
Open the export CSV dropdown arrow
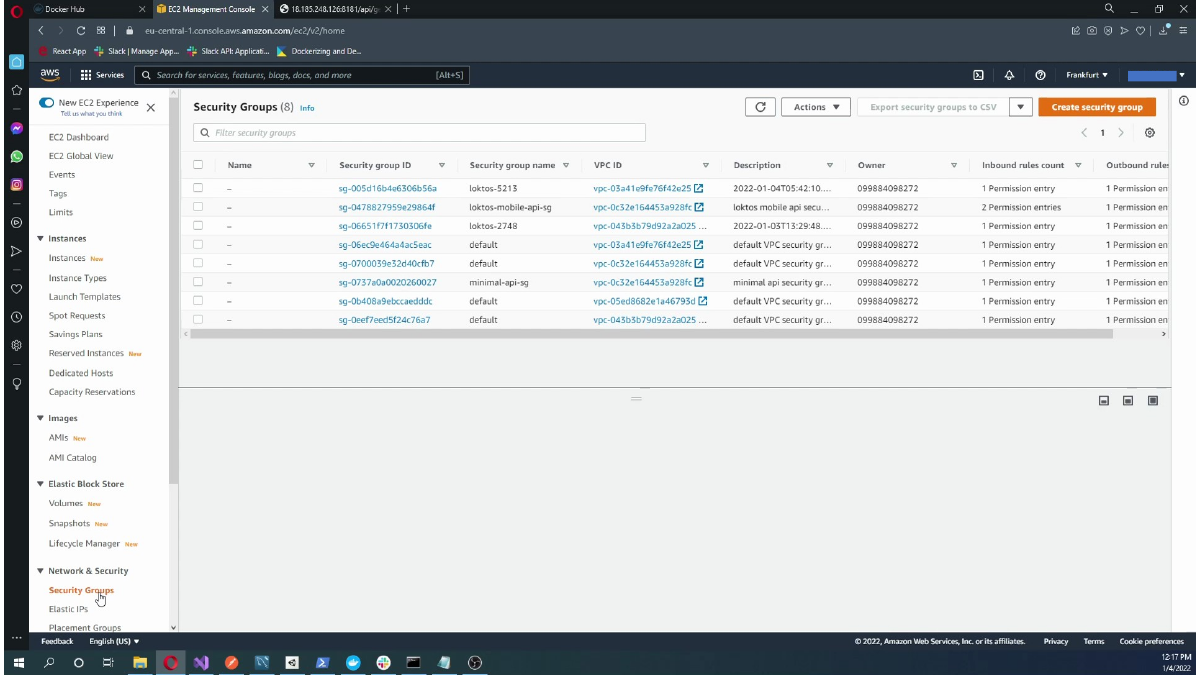(x=1021, y=107)
